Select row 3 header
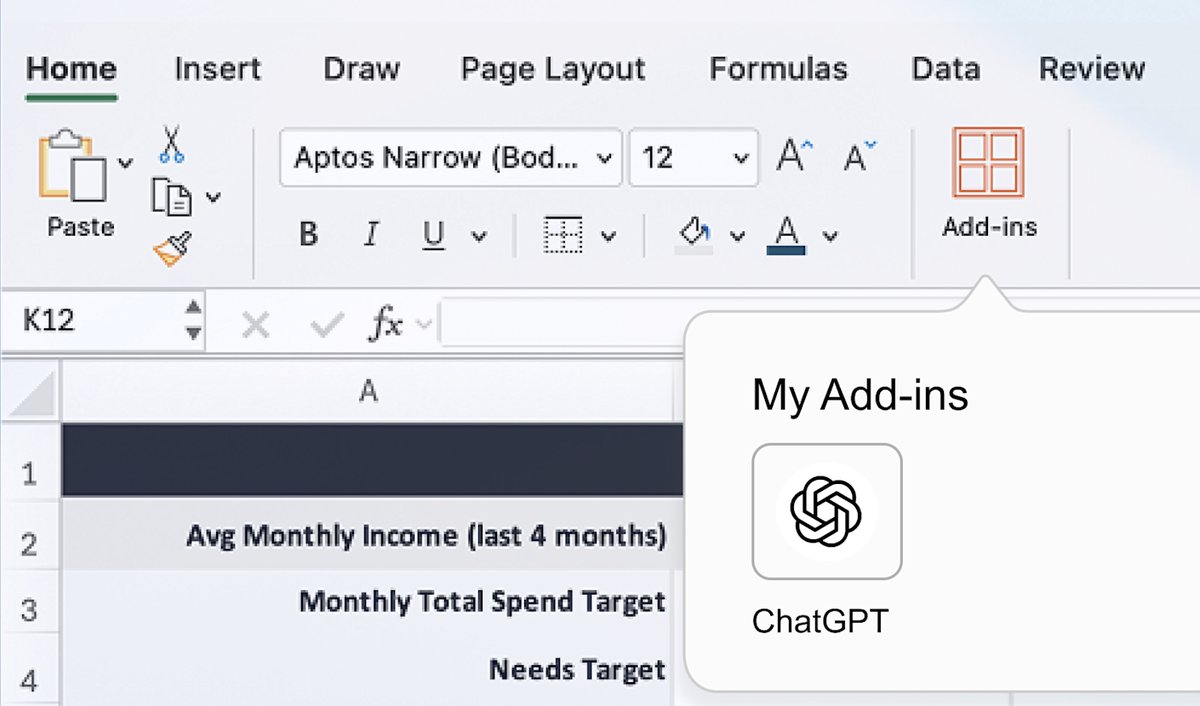 coord(30,603)
